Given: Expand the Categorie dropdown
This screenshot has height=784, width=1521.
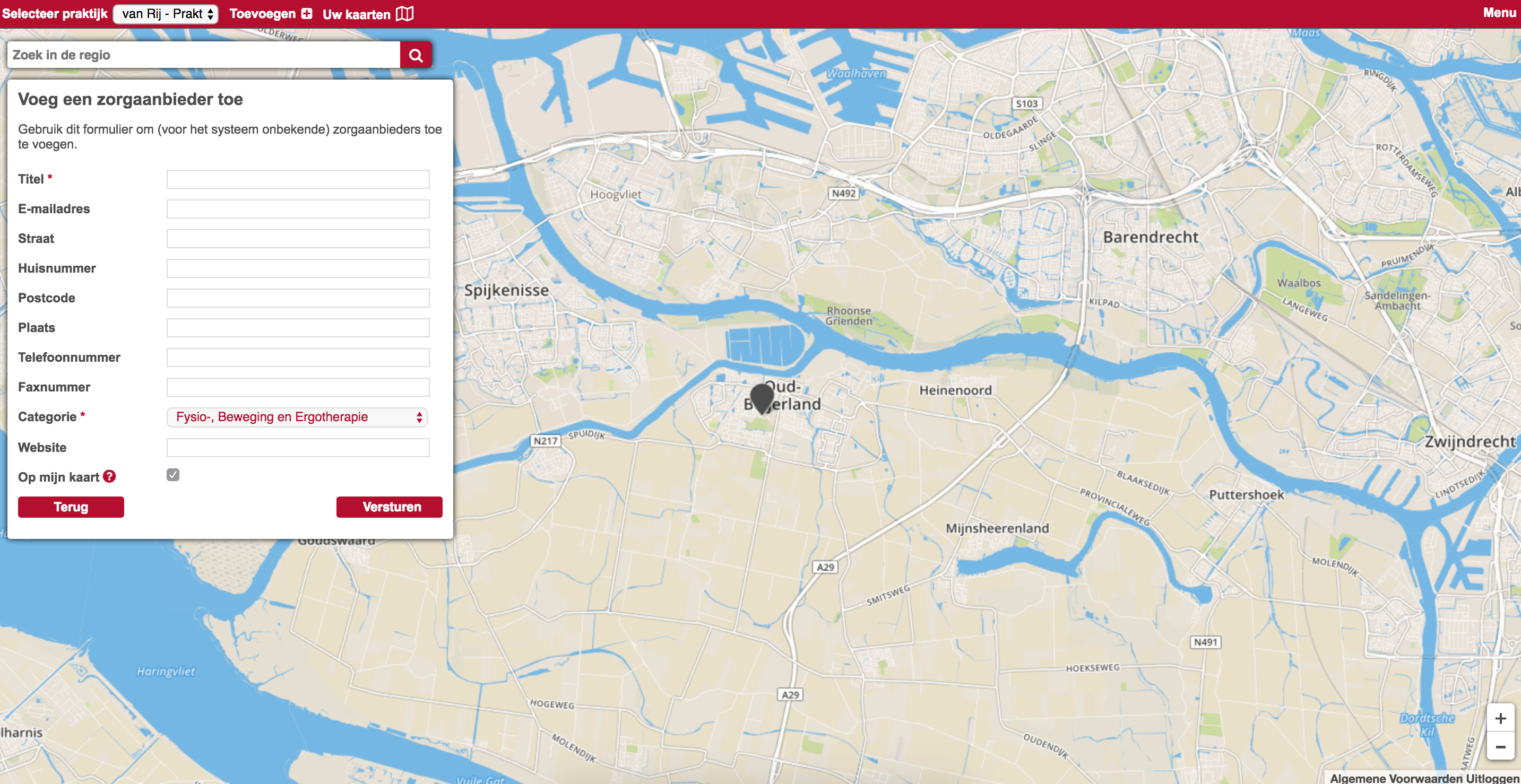Looking at the screenshot, I should pyautogui.click(x=297, y=417).
